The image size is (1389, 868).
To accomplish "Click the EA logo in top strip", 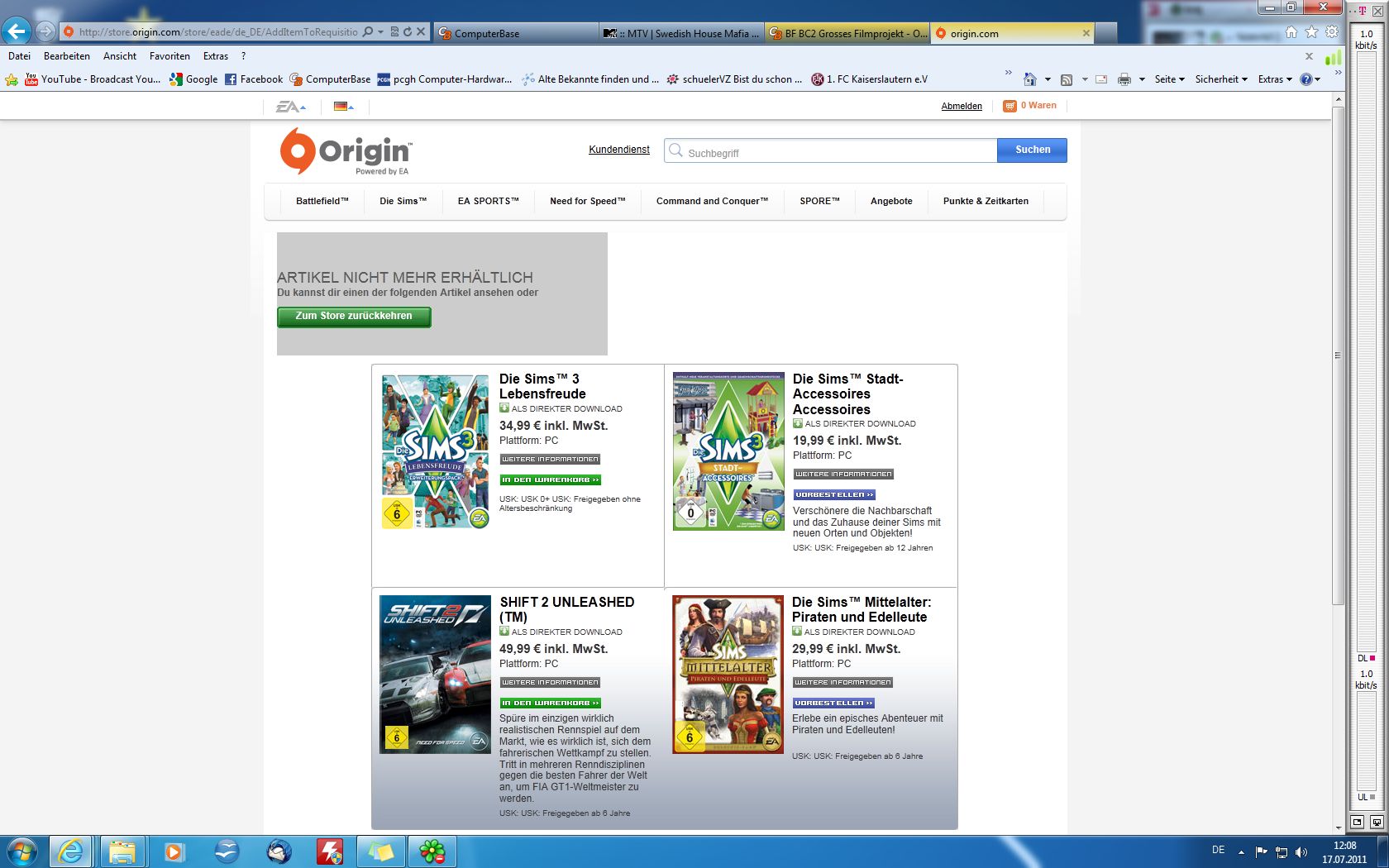I will 286,107.
